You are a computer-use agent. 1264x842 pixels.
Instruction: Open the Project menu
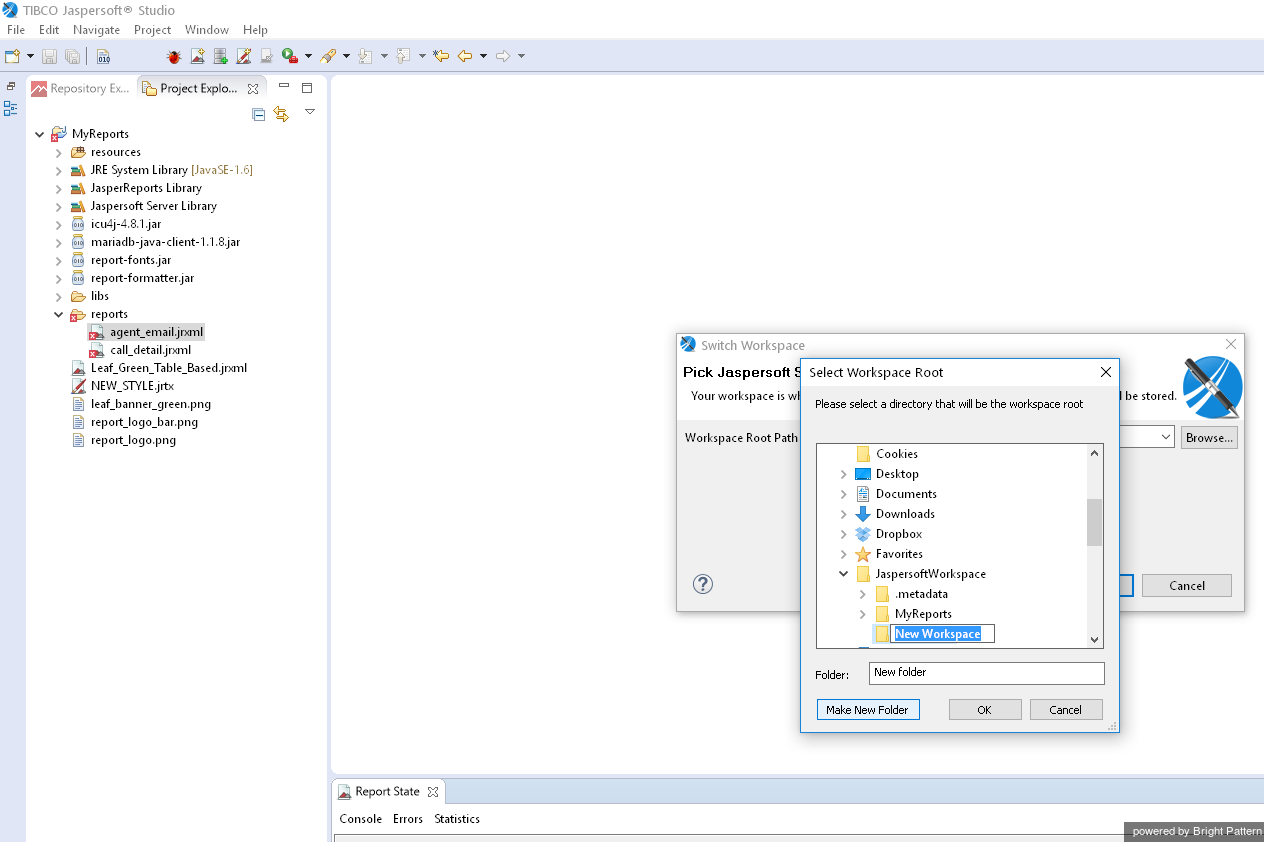pyautogui.click(x=153, y=30)
